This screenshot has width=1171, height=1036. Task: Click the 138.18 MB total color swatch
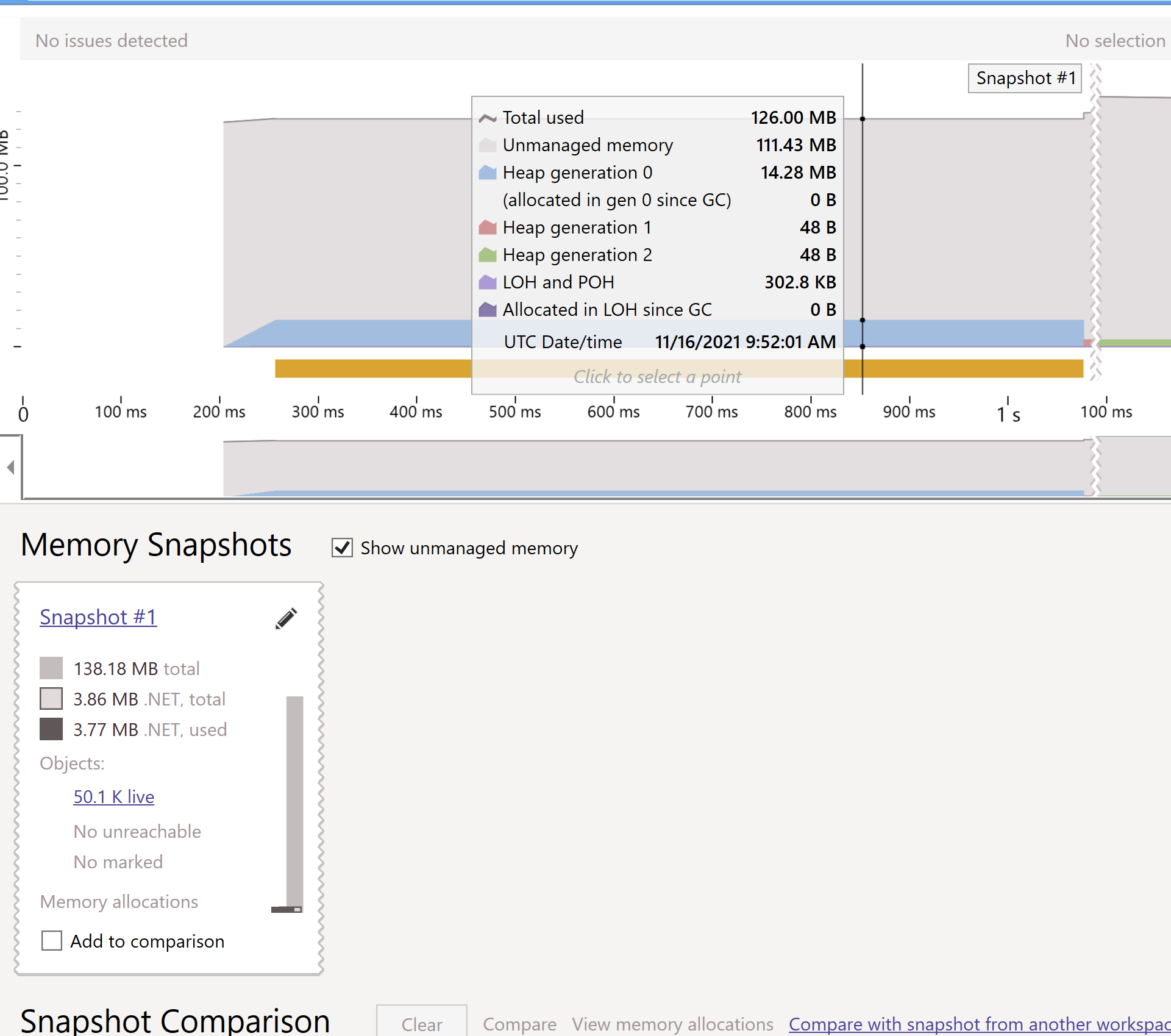click(51, 667)
